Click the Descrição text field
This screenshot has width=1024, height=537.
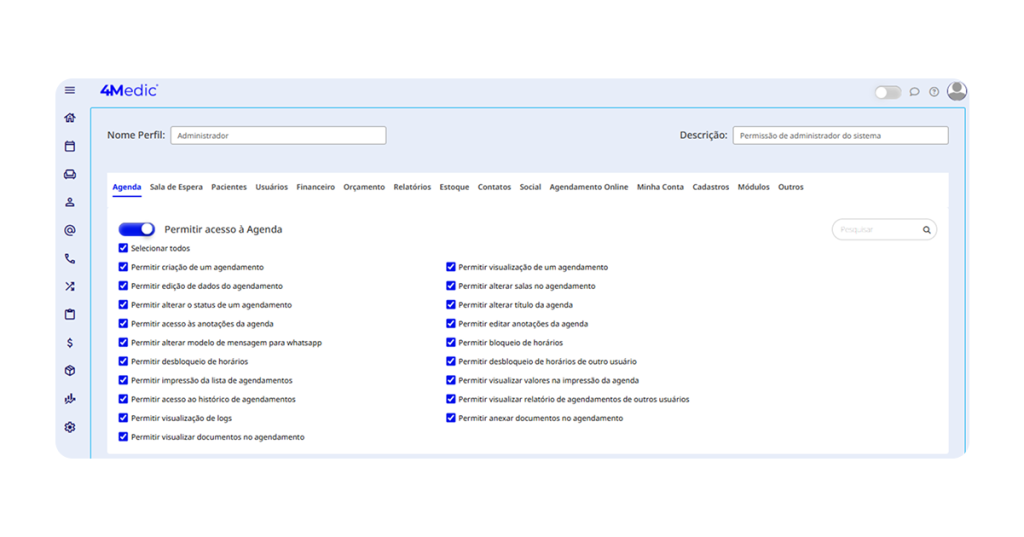click(x=840, y=135)
